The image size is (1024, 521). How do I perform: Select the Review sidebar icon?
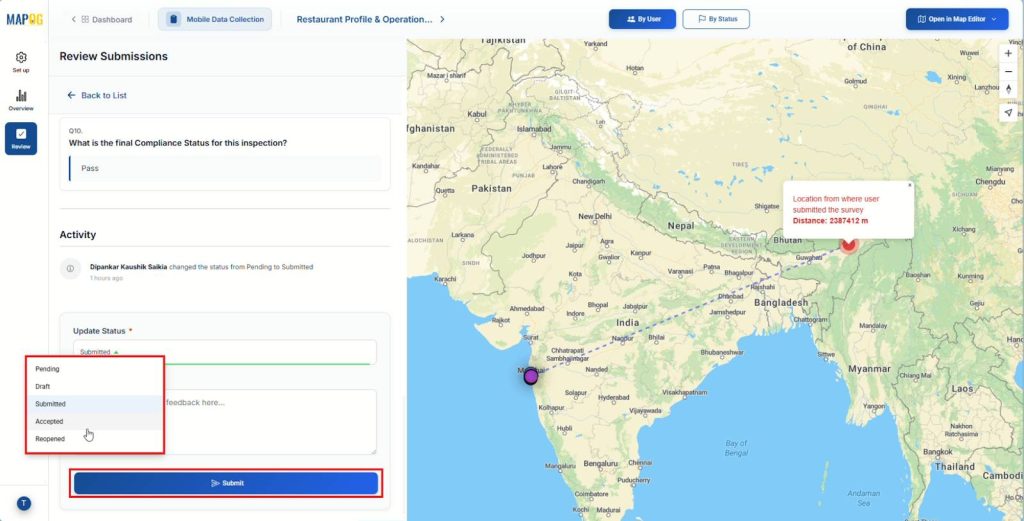pos(21,138)
